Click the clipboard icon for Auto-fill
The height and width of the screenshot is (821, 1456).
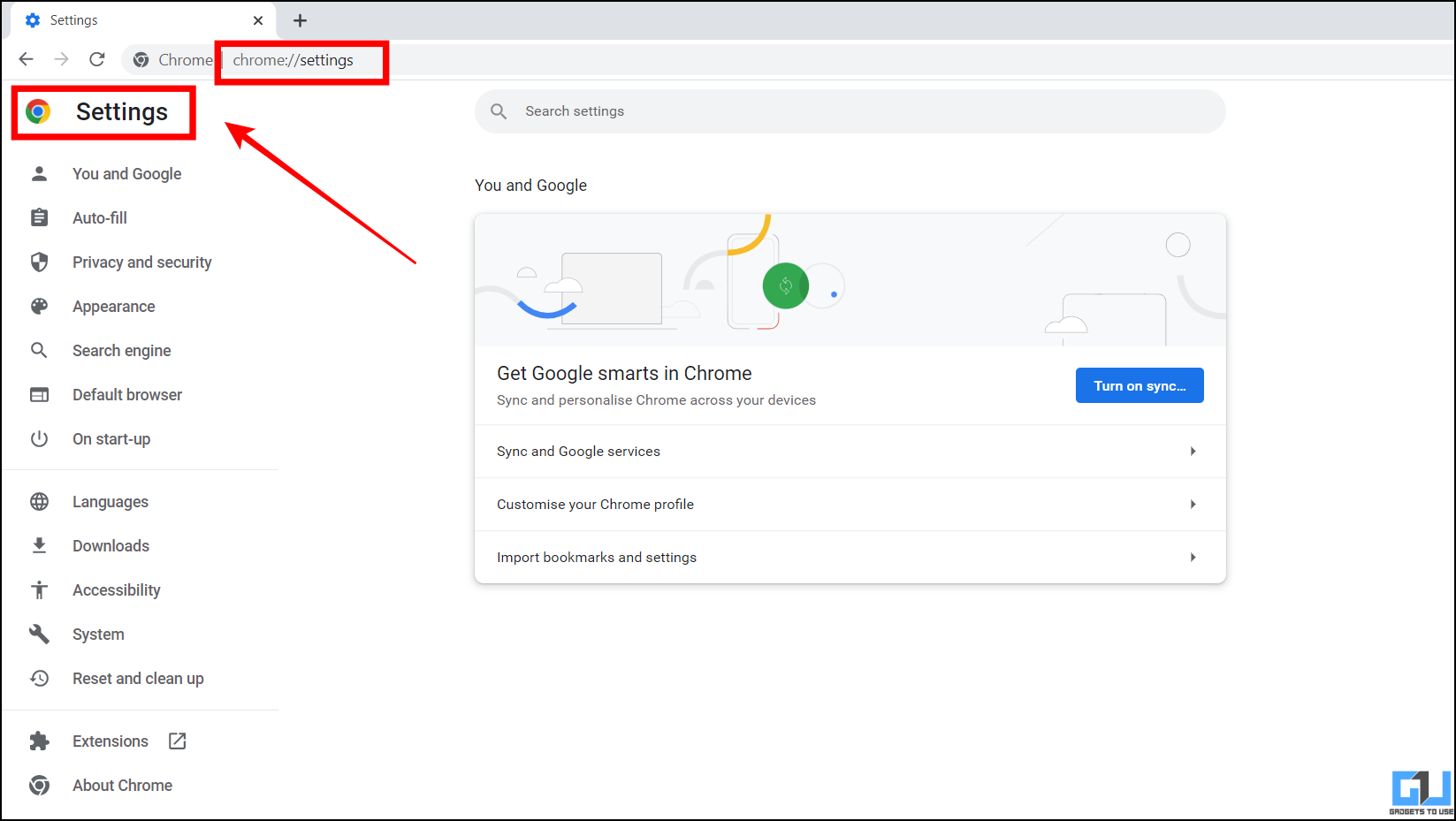pyautogui.click(x=39, y=217)
